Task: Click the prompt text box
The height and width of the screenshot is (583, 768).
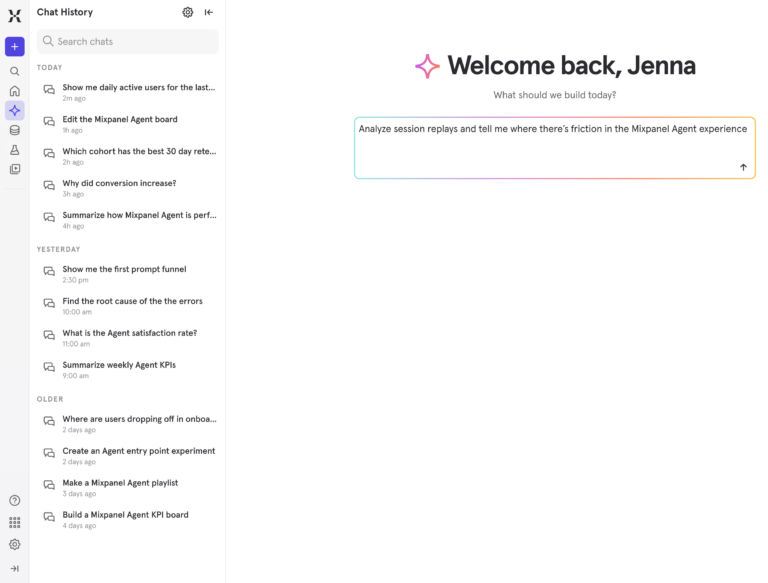Action: point(554,148)
